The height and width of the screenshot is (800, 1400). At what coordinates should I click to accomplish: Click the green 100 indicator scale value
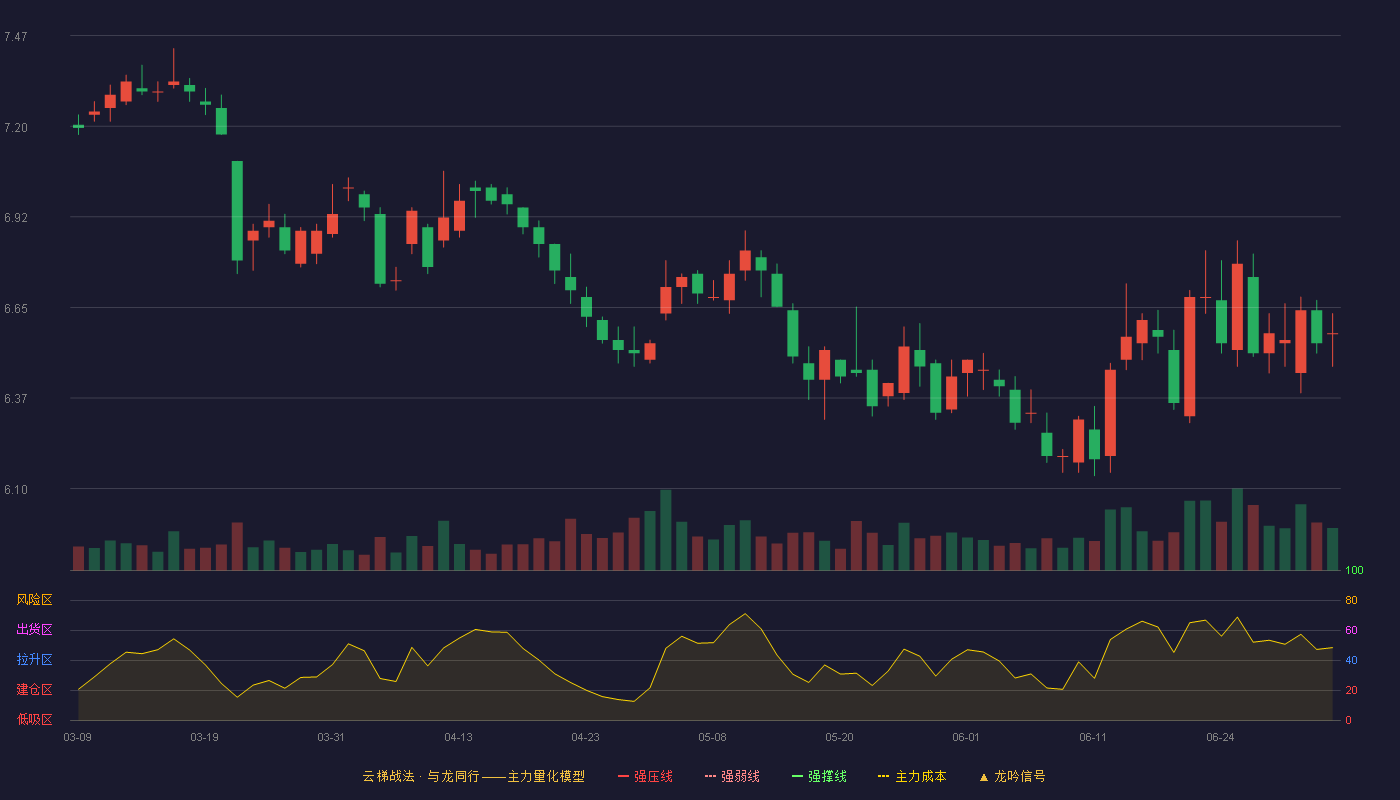pyautogui.click(x=1354, y=571)
